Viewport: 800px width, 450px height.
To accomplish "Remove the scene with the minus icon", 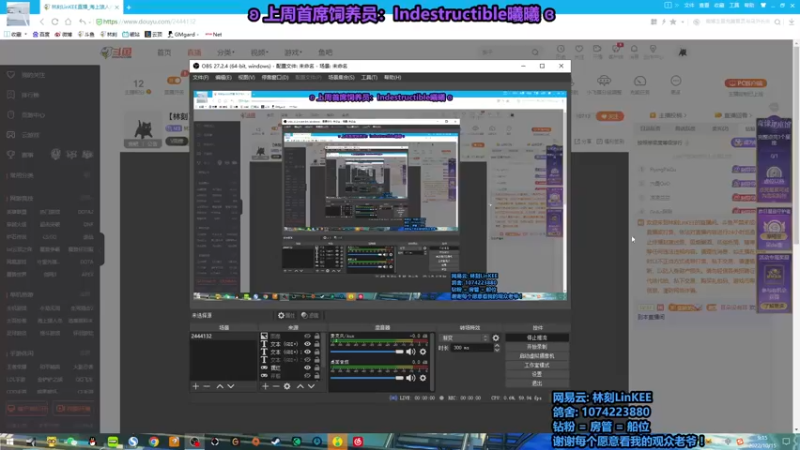I will point(207,386).
